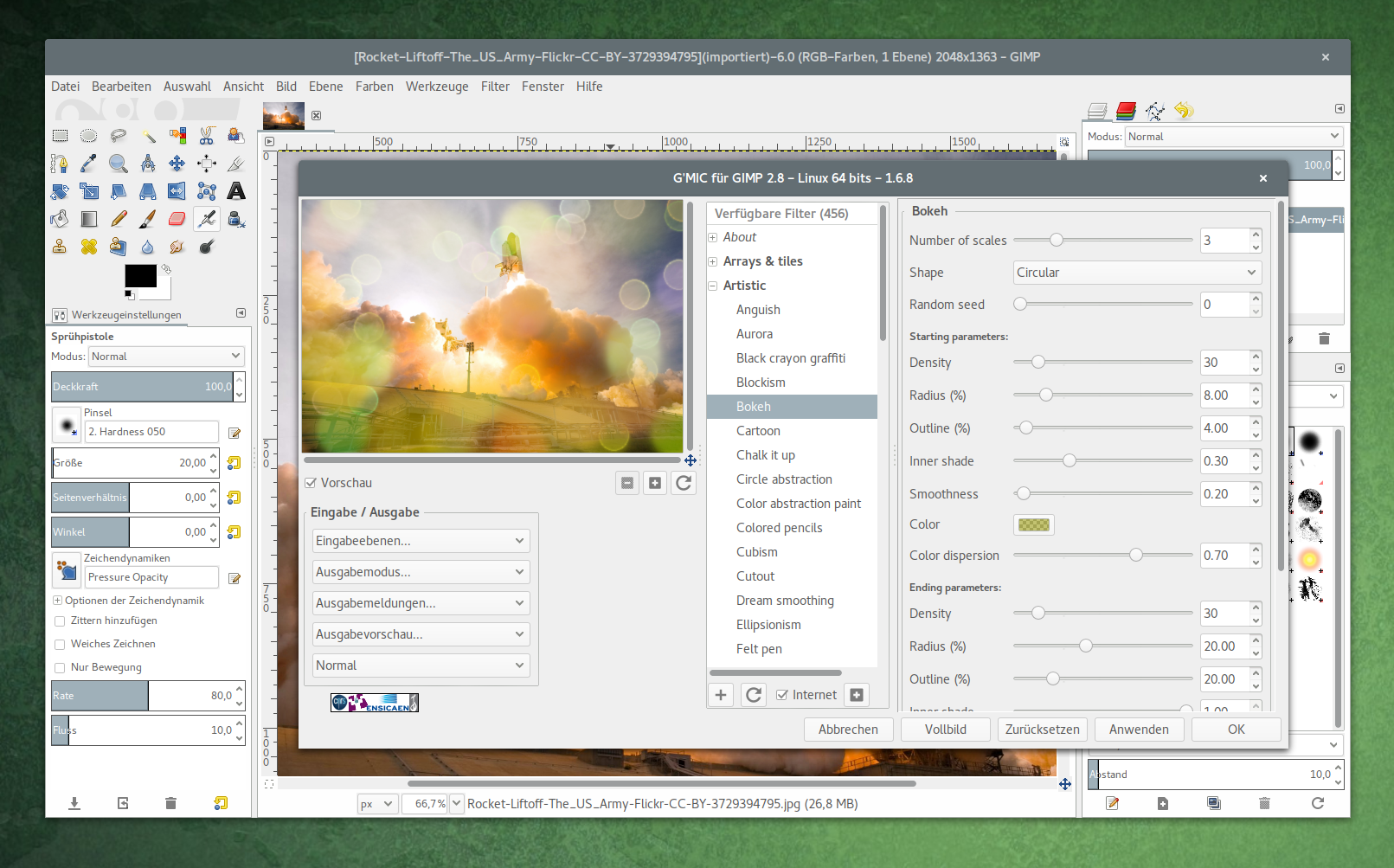This screenshot has height=868, width=1394.
Task: Open the Shape dropdown showing Circular
Action: pyautogui.click(x=1136, y=272)
